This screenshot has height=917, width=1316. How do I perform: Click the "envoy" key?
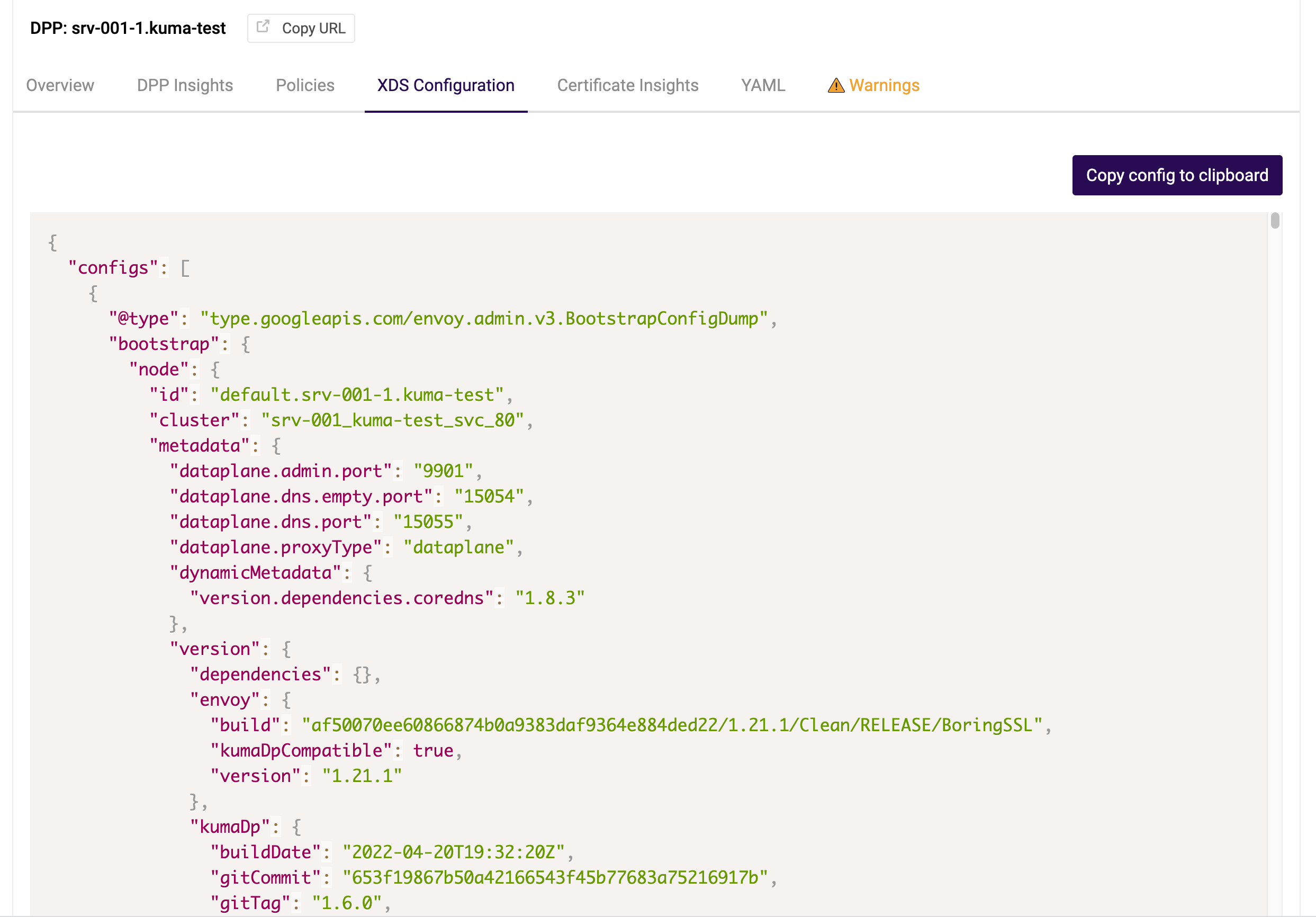(224, 700)
